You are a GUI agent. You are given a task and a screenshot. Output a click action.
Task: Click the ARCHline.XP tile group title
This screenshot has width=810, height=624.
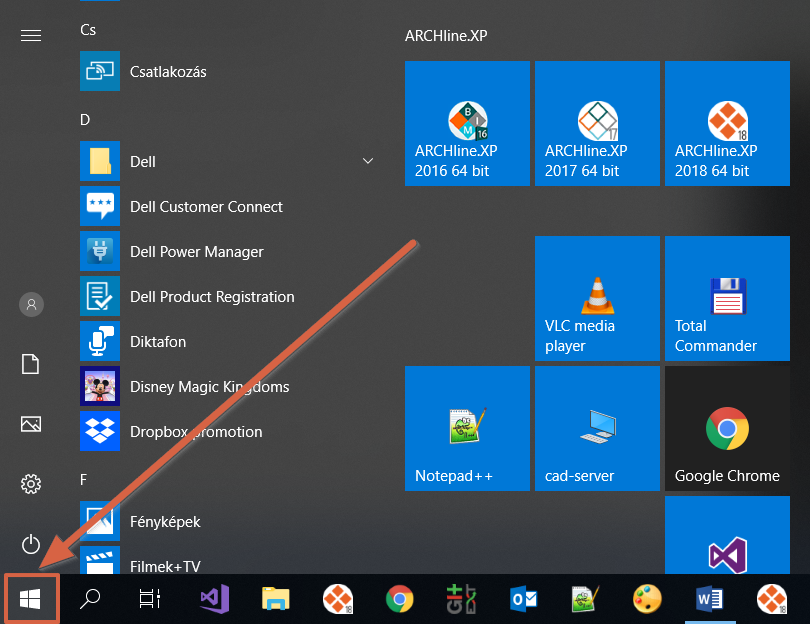[x=446, y=36]
